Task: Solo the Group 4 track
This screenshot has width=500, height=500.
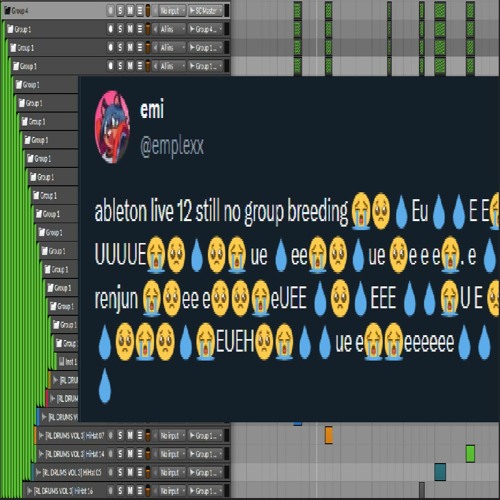Action: tap(120, 11)
